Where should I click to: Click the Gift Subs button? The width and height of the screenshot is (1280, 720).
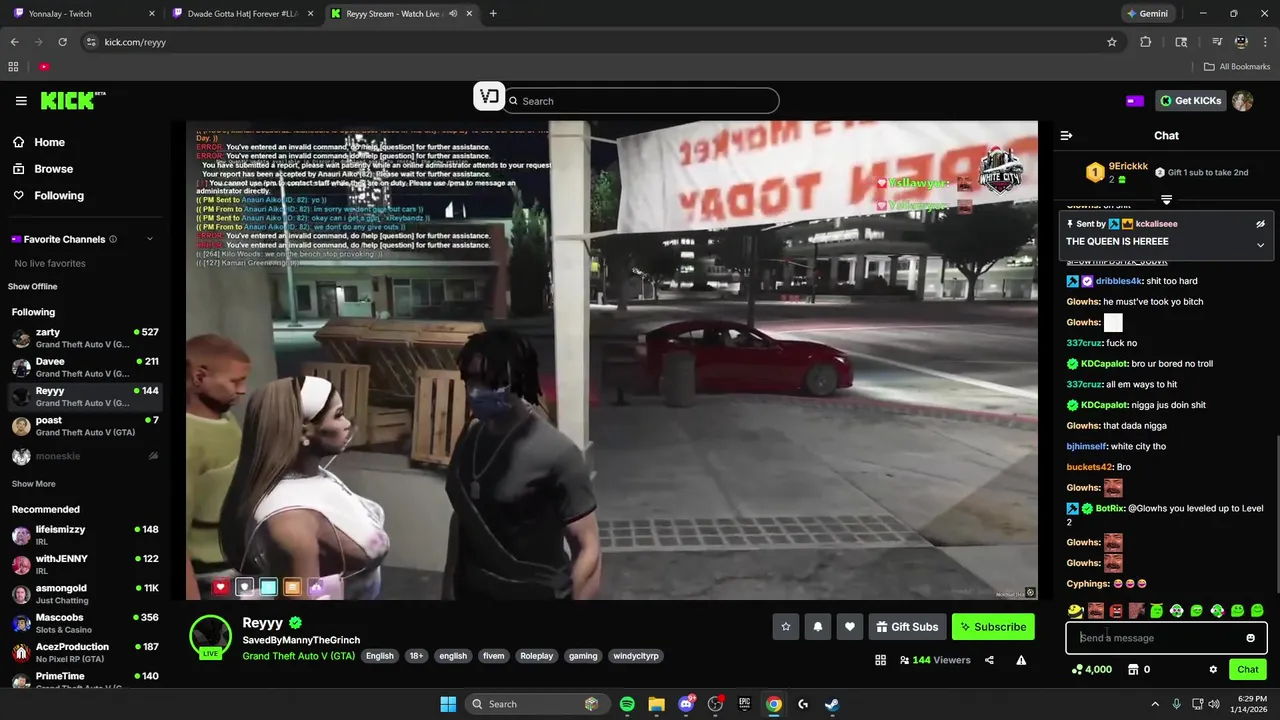[x=907, y=627]
